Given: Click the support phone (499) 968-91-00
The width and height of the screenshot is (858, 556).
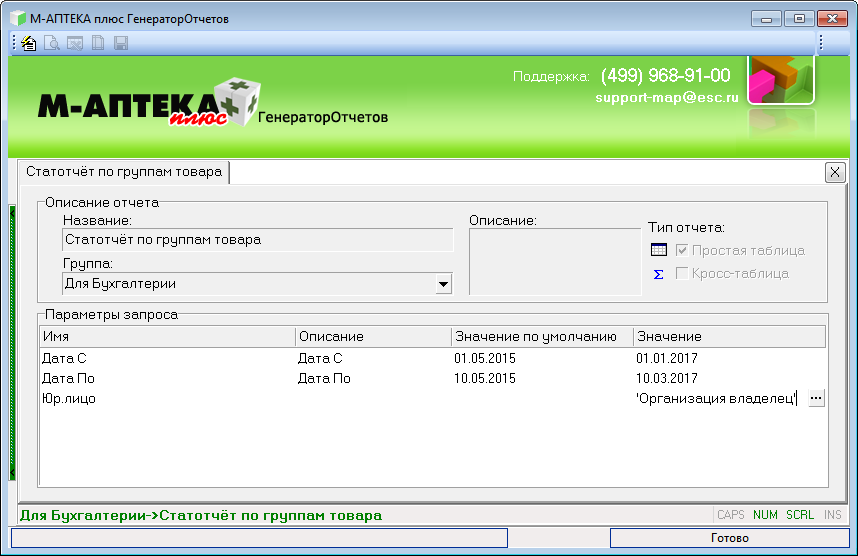Looking at the screenshot, I should (x=665, y=76).
